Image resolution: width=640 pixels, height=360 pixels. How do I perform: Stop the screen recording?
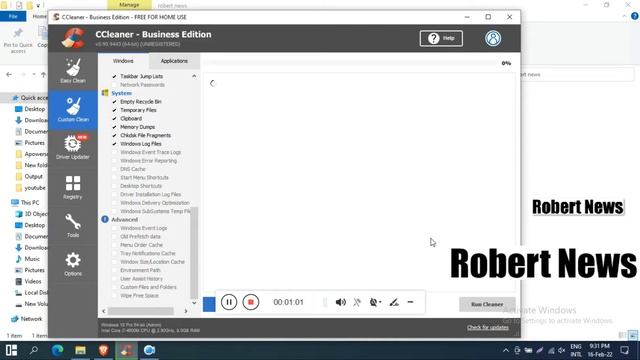tap(251, 302)
